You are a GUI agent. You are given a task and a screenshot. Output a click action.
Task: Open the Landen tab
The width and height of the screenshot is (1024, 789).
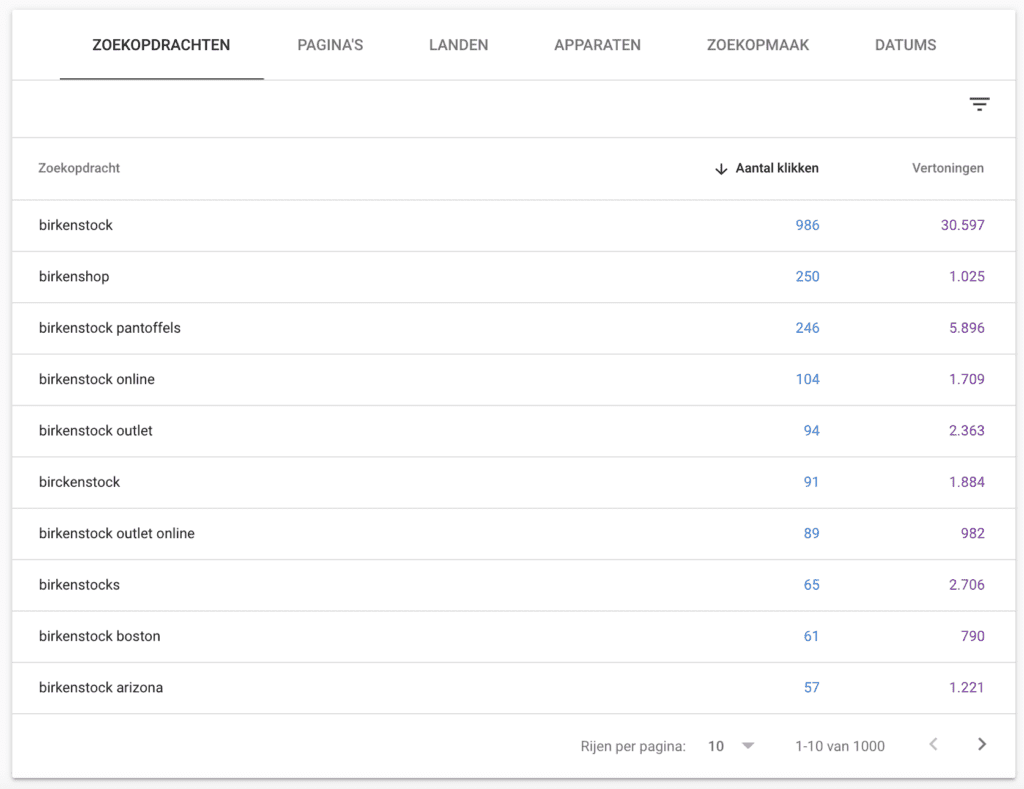458,45
